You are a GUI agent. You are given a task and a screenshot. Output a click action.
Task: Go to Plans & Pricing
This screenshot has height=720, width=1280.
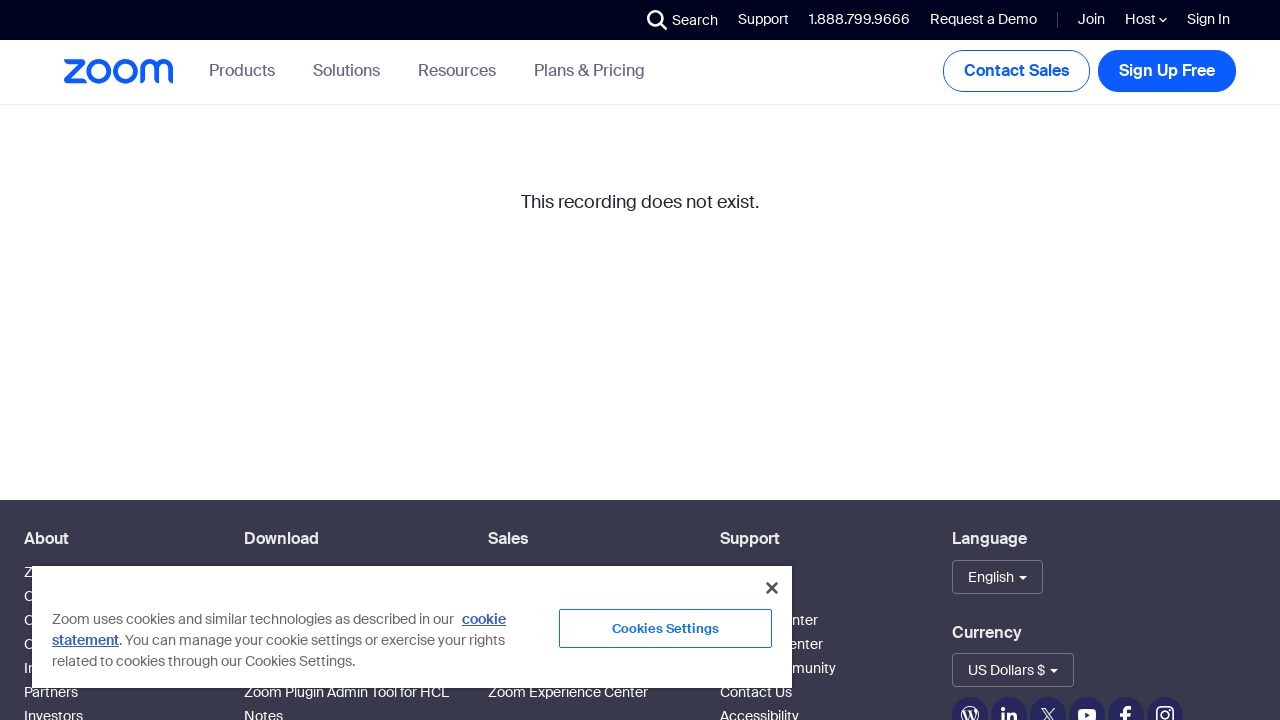[x=589, y=71]
